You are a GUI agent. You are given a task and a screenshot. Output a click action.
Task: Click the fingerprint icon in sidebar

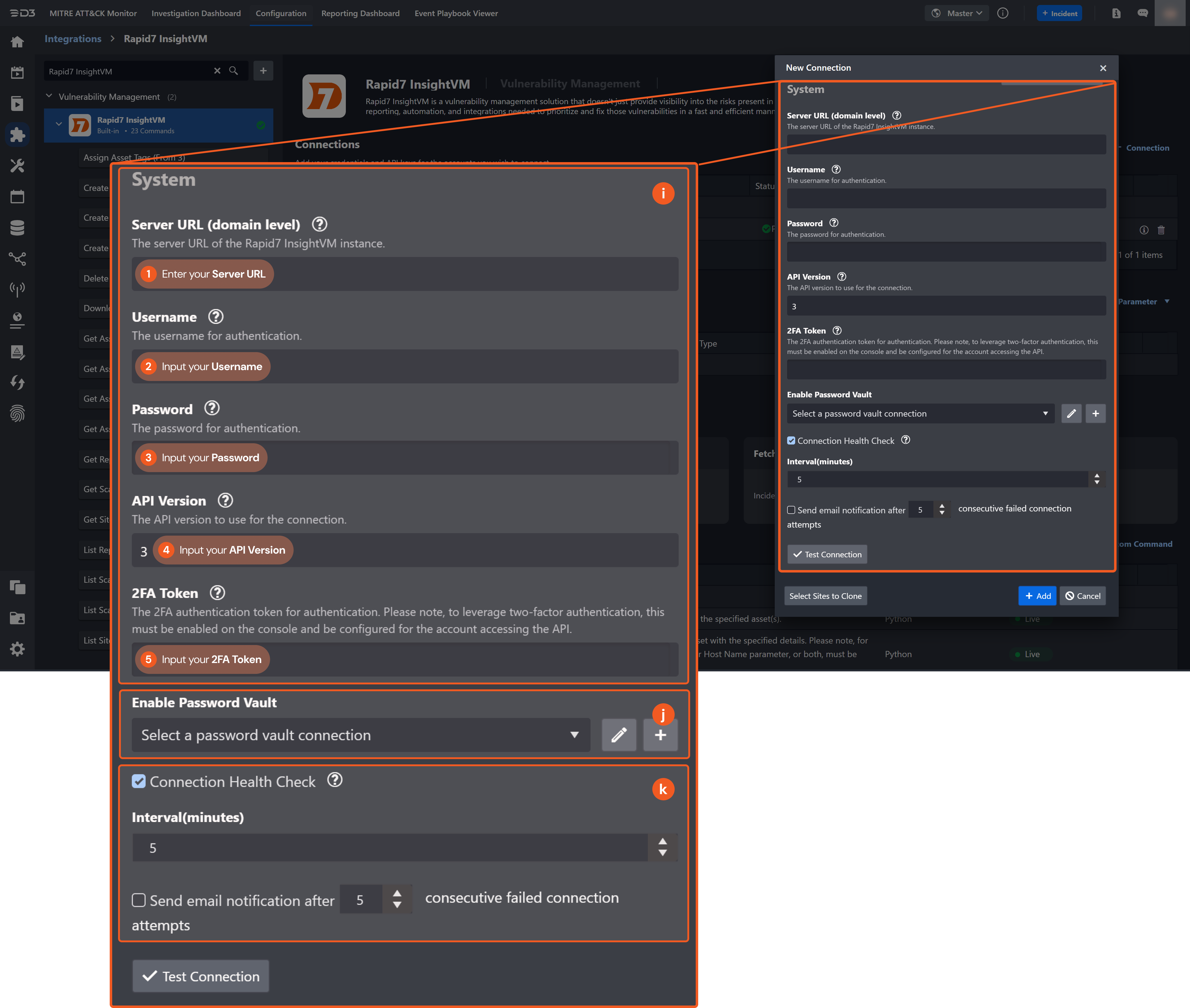click(x=17, y=413)
